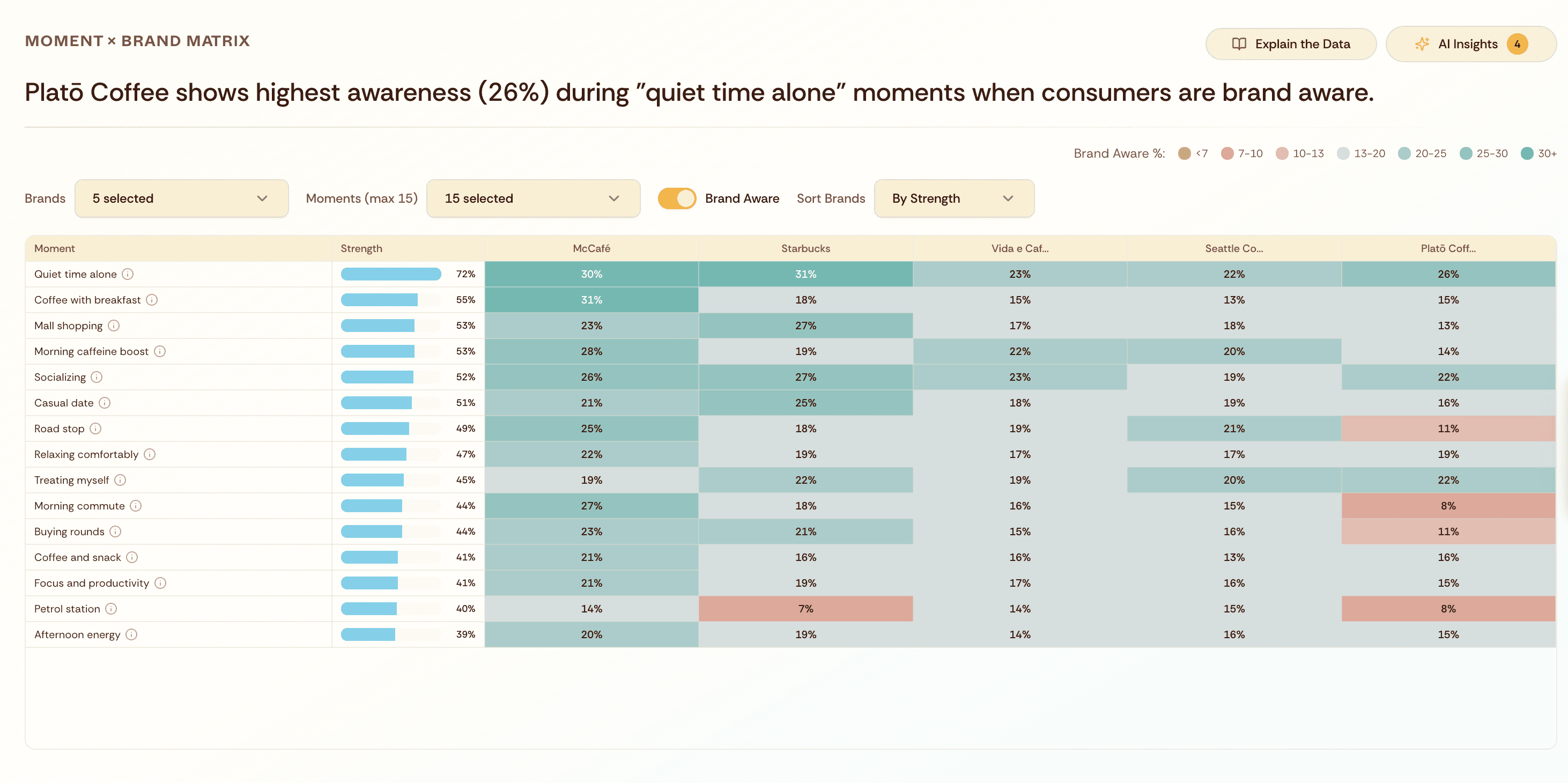1568x783 pixels.
Task: Click the info icon next to Morning commute
Action: pyautogui.click(x=136, y=505)
